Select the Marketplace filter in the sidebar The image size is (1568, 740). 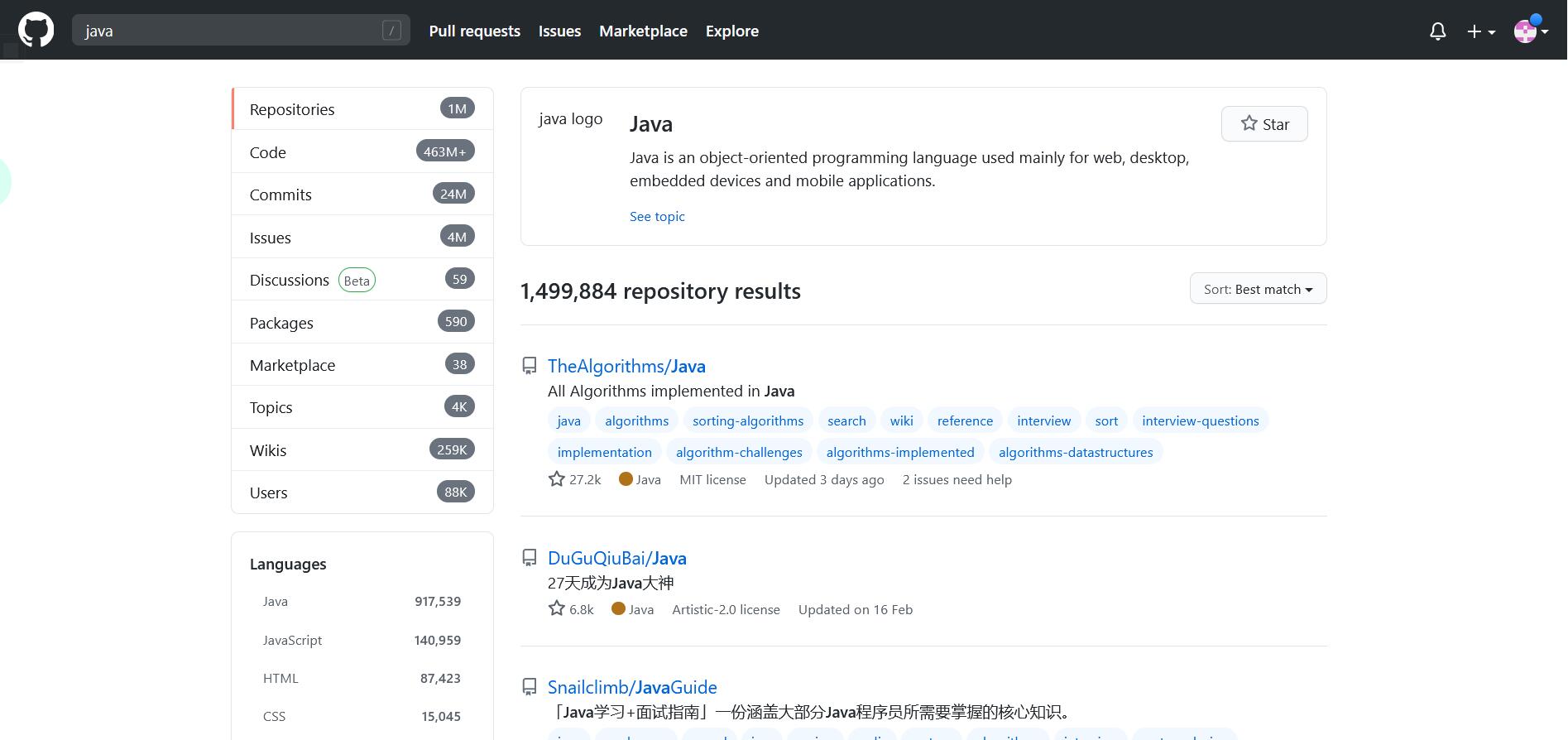pos(362,364)
